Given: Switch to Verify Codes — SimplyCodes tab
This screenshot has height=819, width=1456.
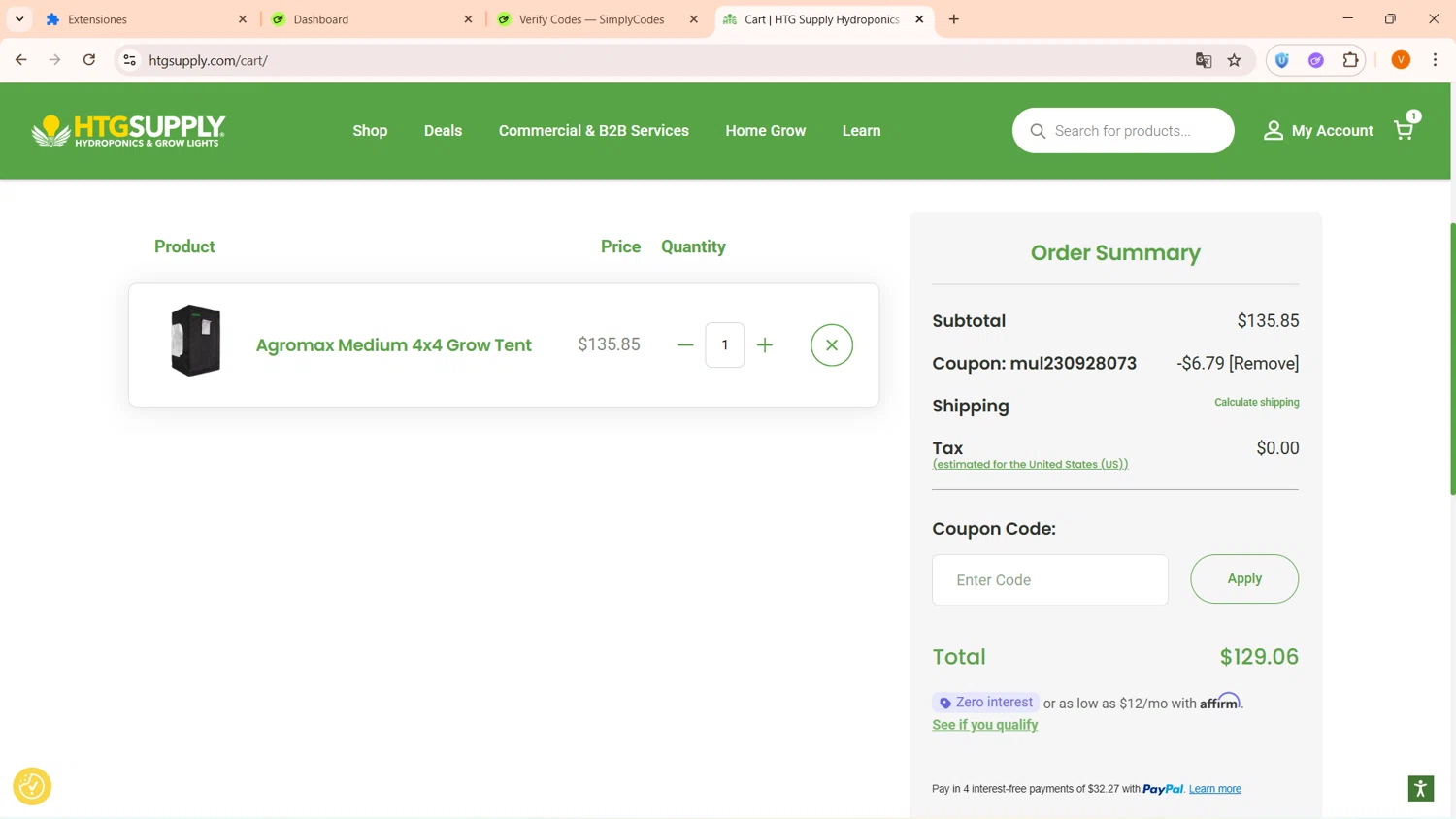Looking at the screenshot, I should point(596,19).
